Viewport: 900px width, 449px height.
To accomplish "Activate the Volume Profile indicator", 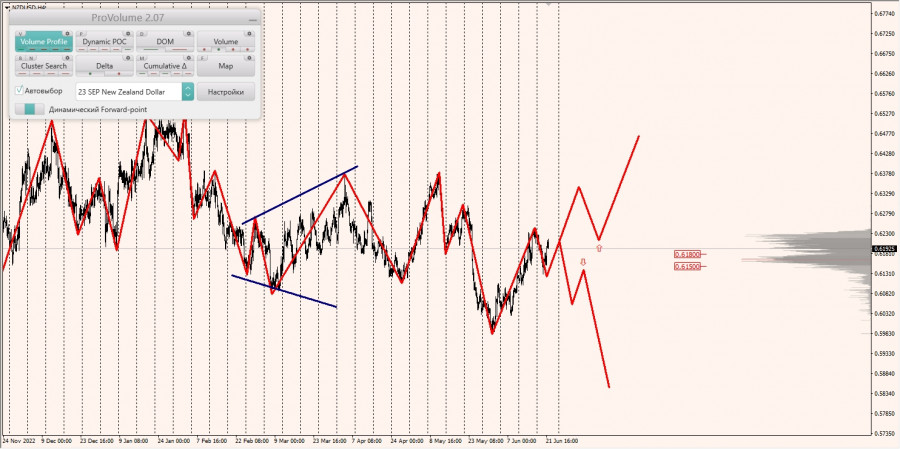I will click(x=44, y=41).
